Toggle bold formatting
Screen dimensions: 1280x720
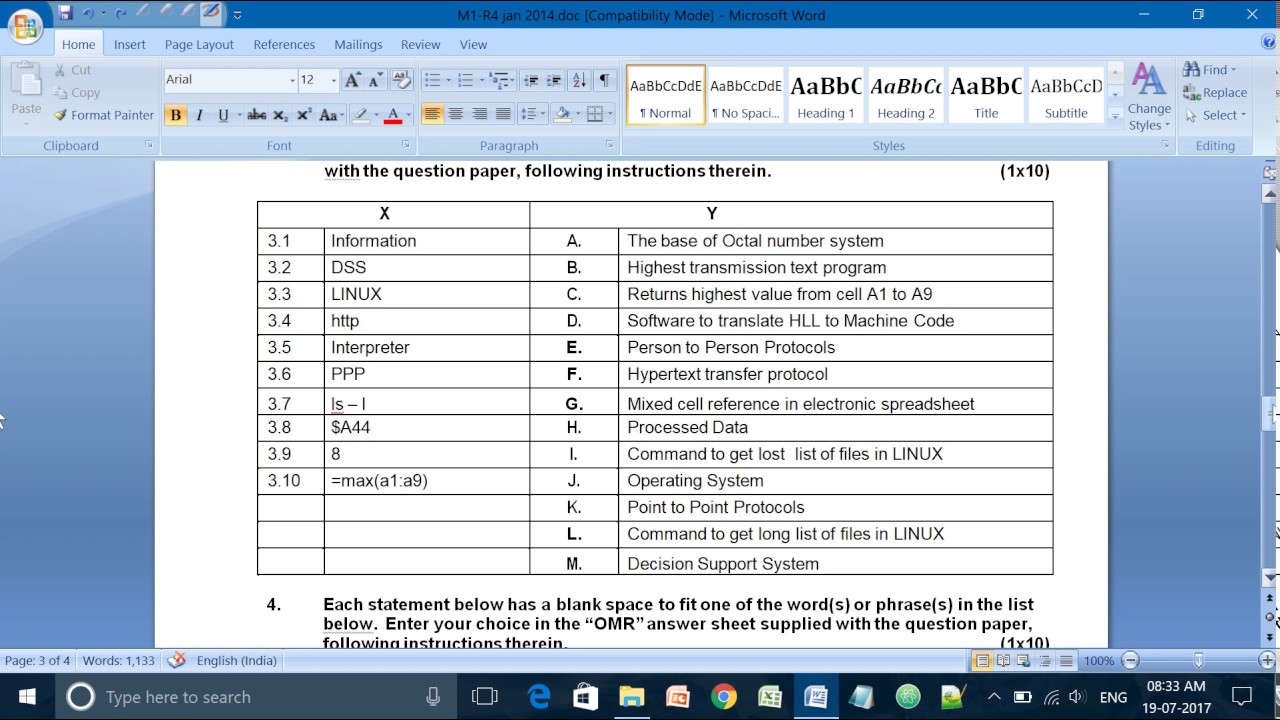tap(176, 115)
